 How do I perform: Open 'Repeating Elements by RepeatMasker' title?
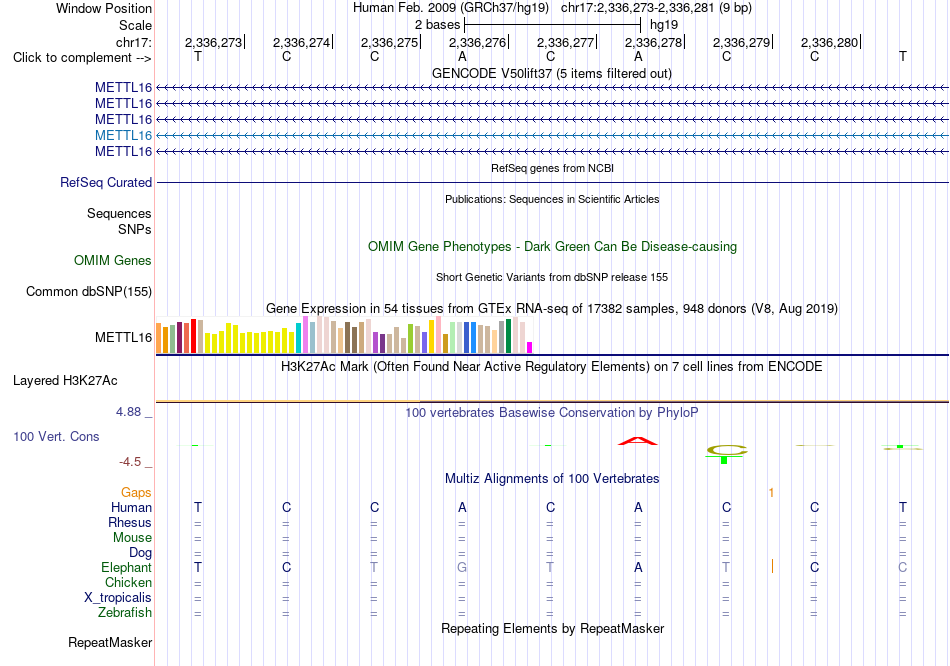[x=552, y=628]
